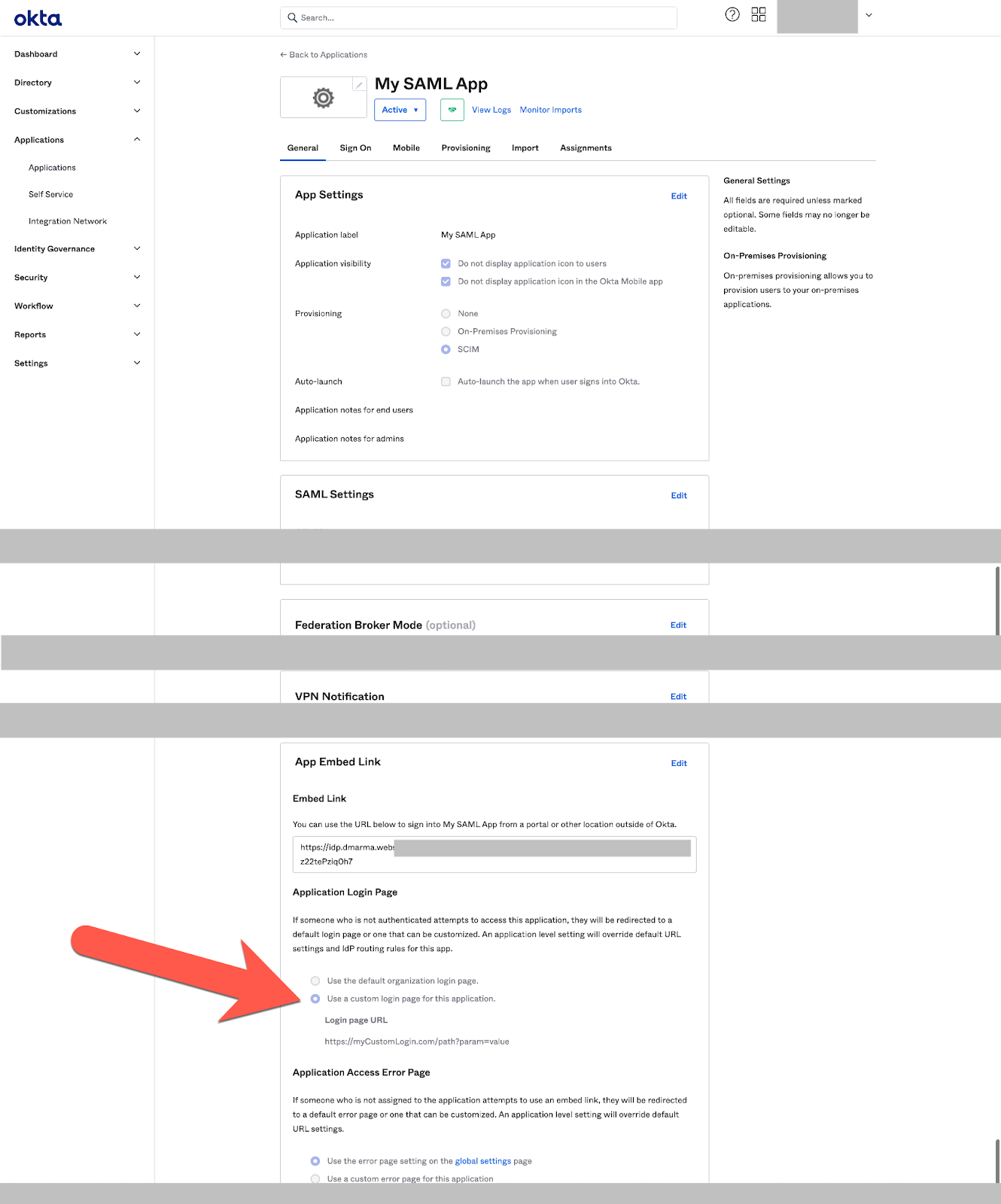
Task: Switch to the Mobile tab
Action: 406,148
